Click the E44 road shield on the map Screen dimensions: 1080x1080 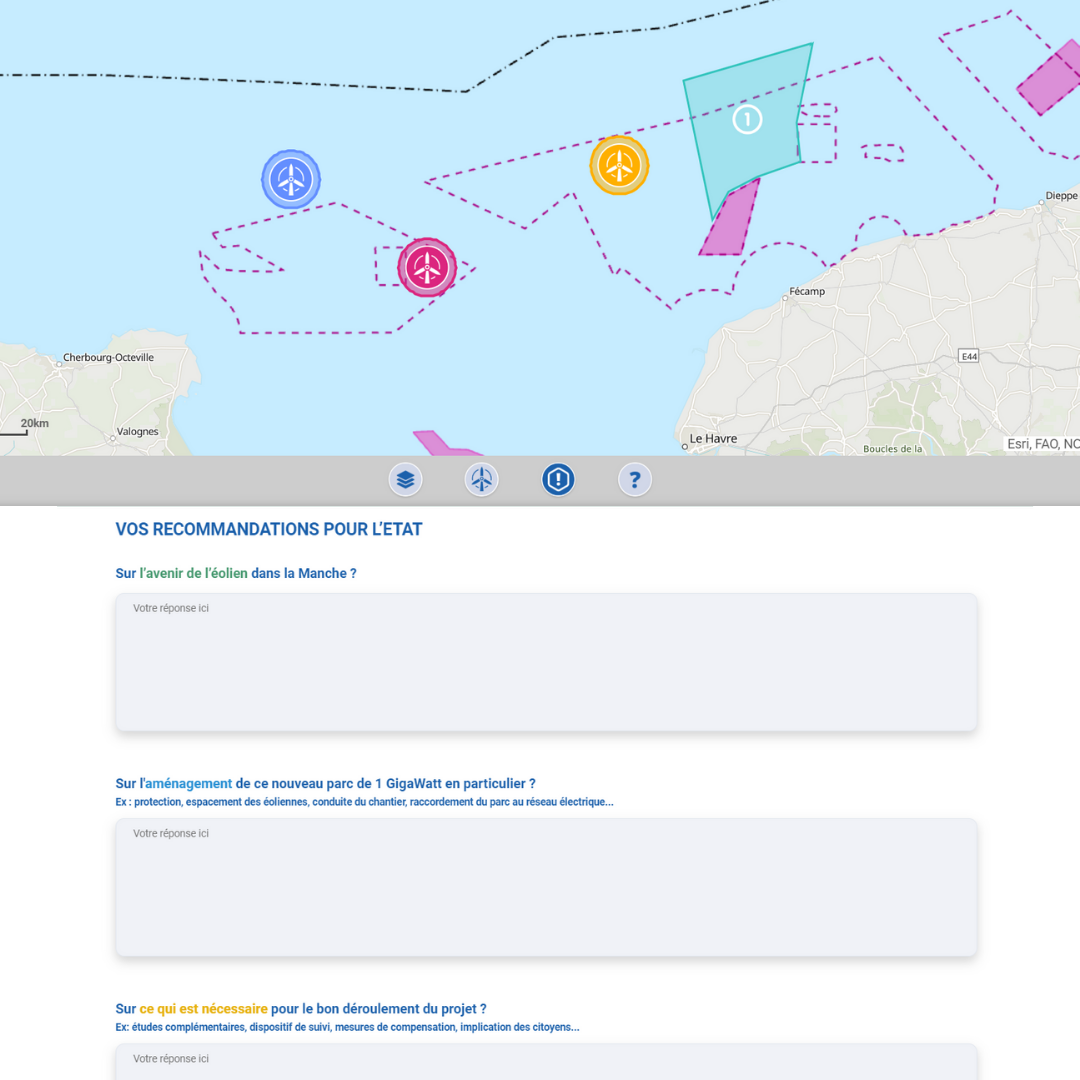(x=968, y=356)
